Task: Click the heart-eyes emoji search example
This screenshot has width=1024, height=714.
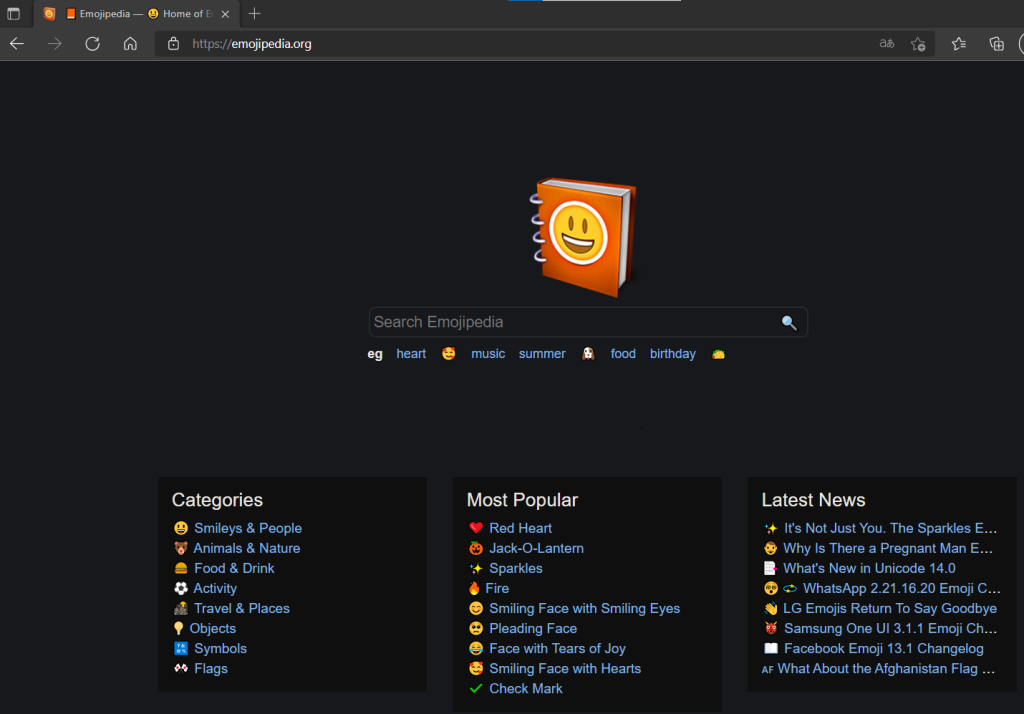Action: [x=449, y=353]
